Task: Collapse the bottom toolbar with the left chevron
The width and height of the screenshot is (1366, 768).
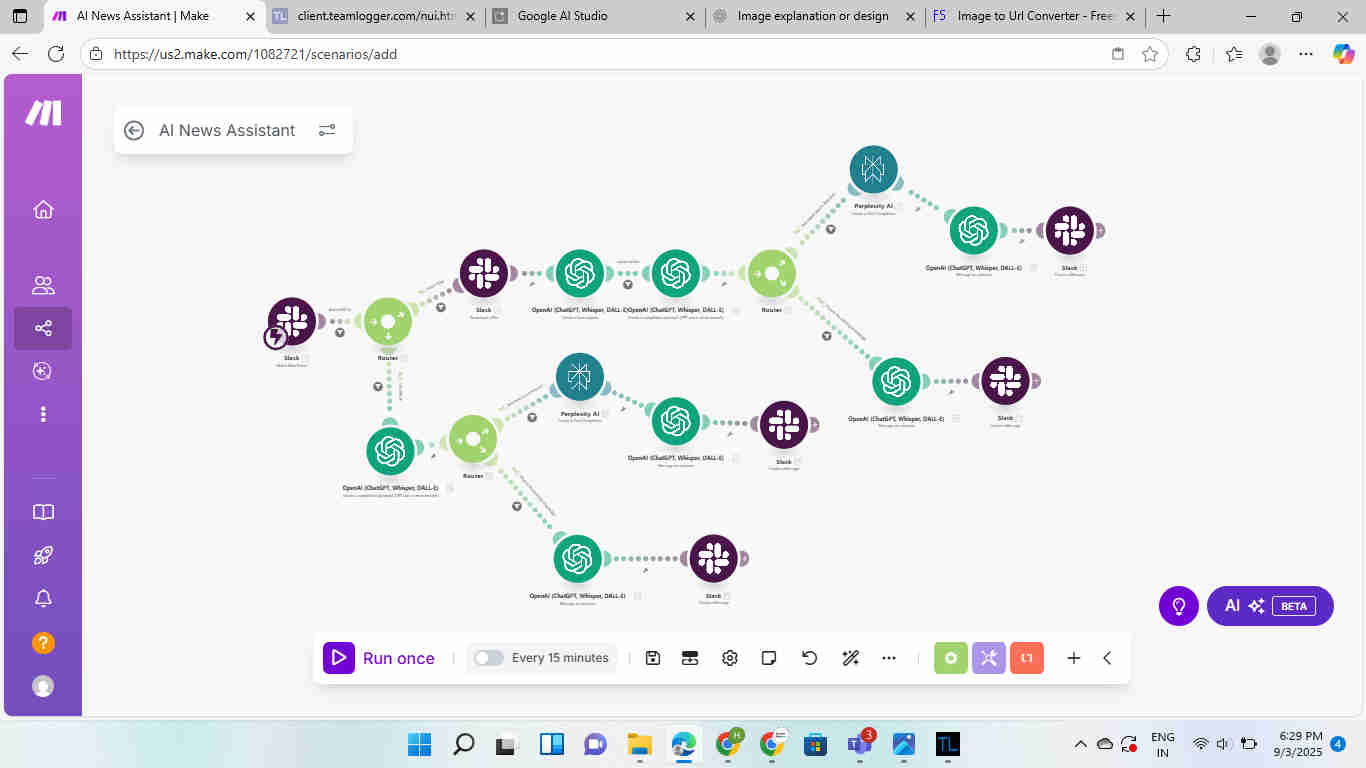Action: pos(1107,658)
